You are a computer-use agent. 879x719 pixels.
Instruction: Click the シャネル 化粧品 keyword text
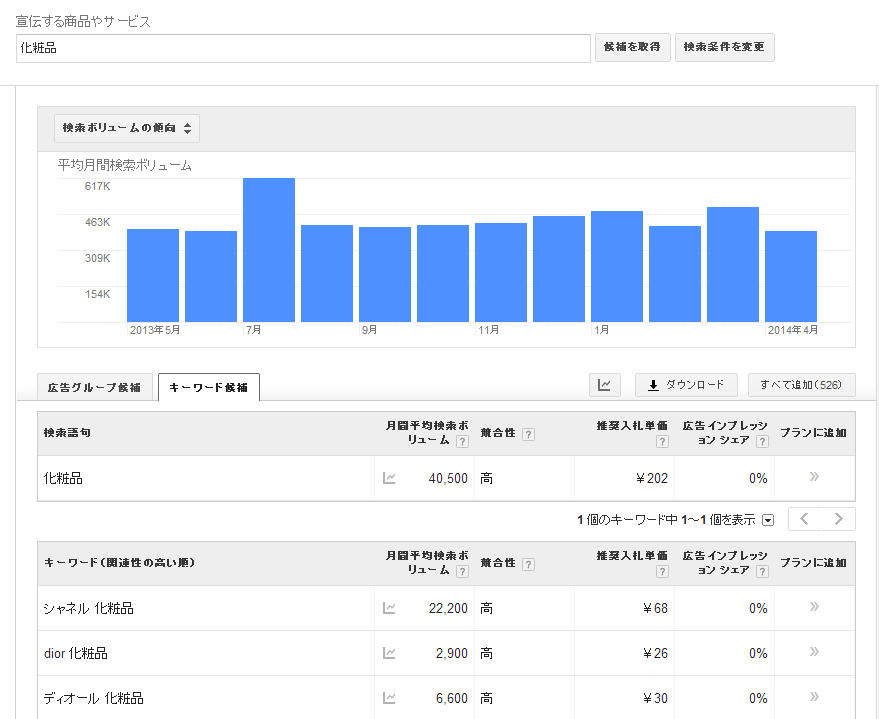pos(89,608)
